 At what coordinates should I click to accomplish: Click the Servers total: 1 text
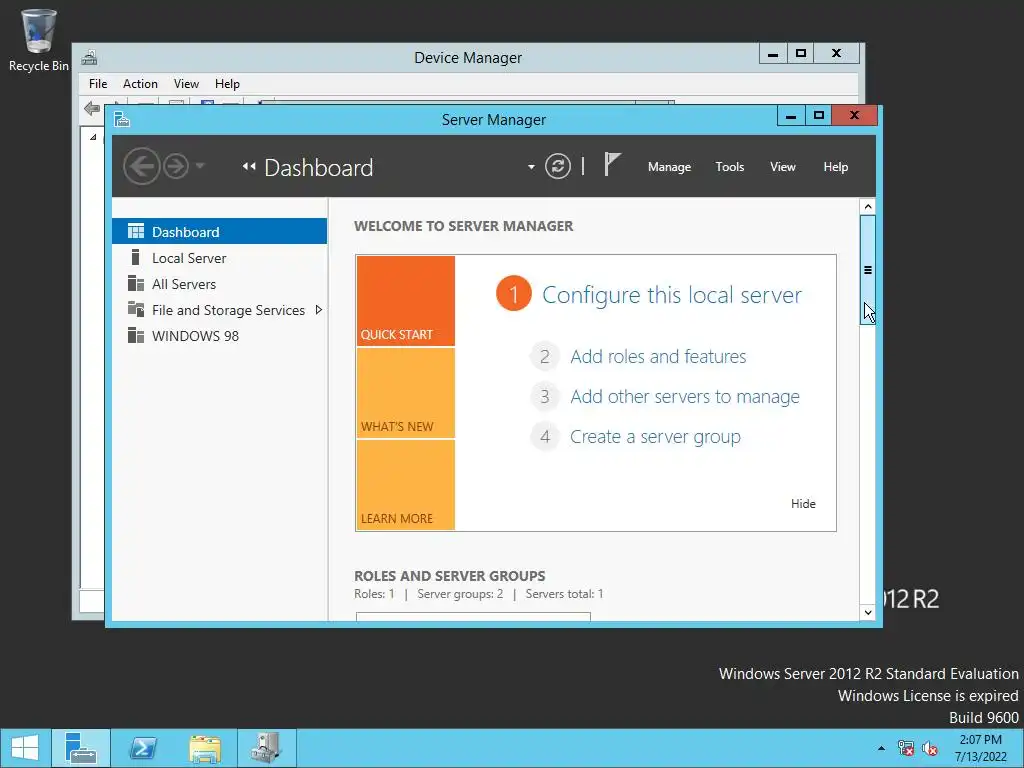point(564,594)
